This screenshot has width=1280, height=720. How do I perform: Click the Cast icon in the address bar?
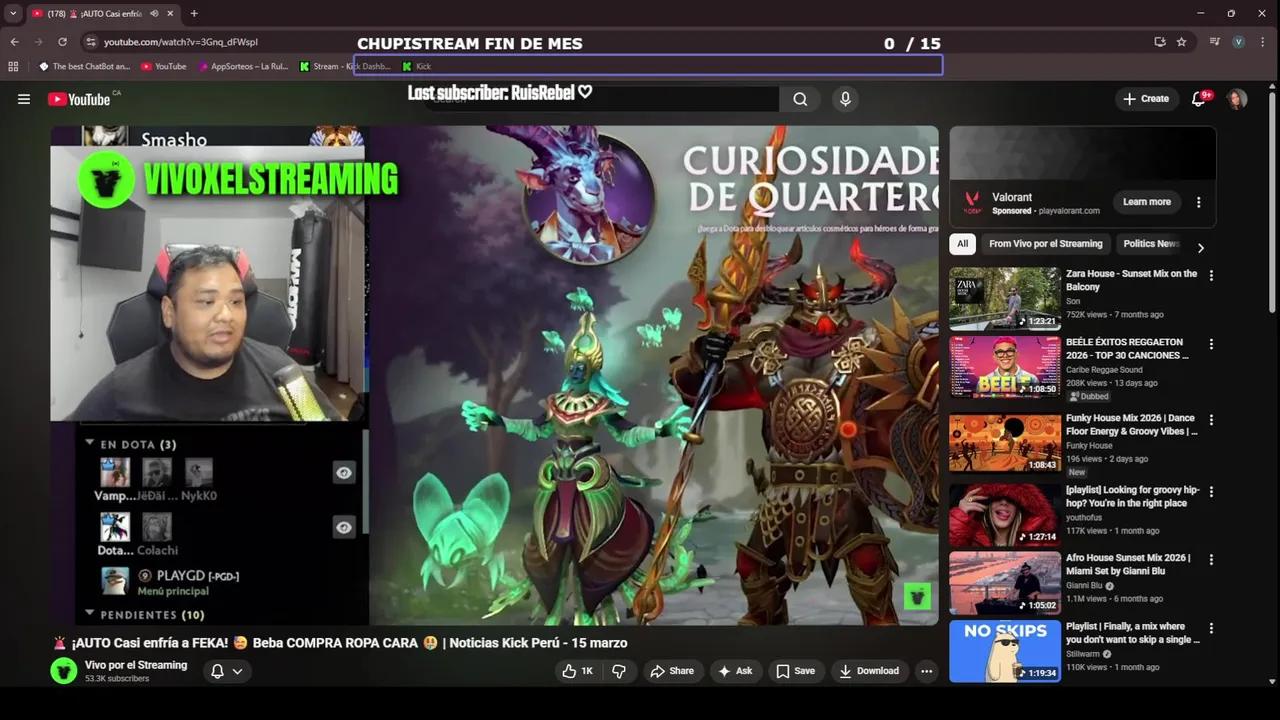(x=1159, y=42)
